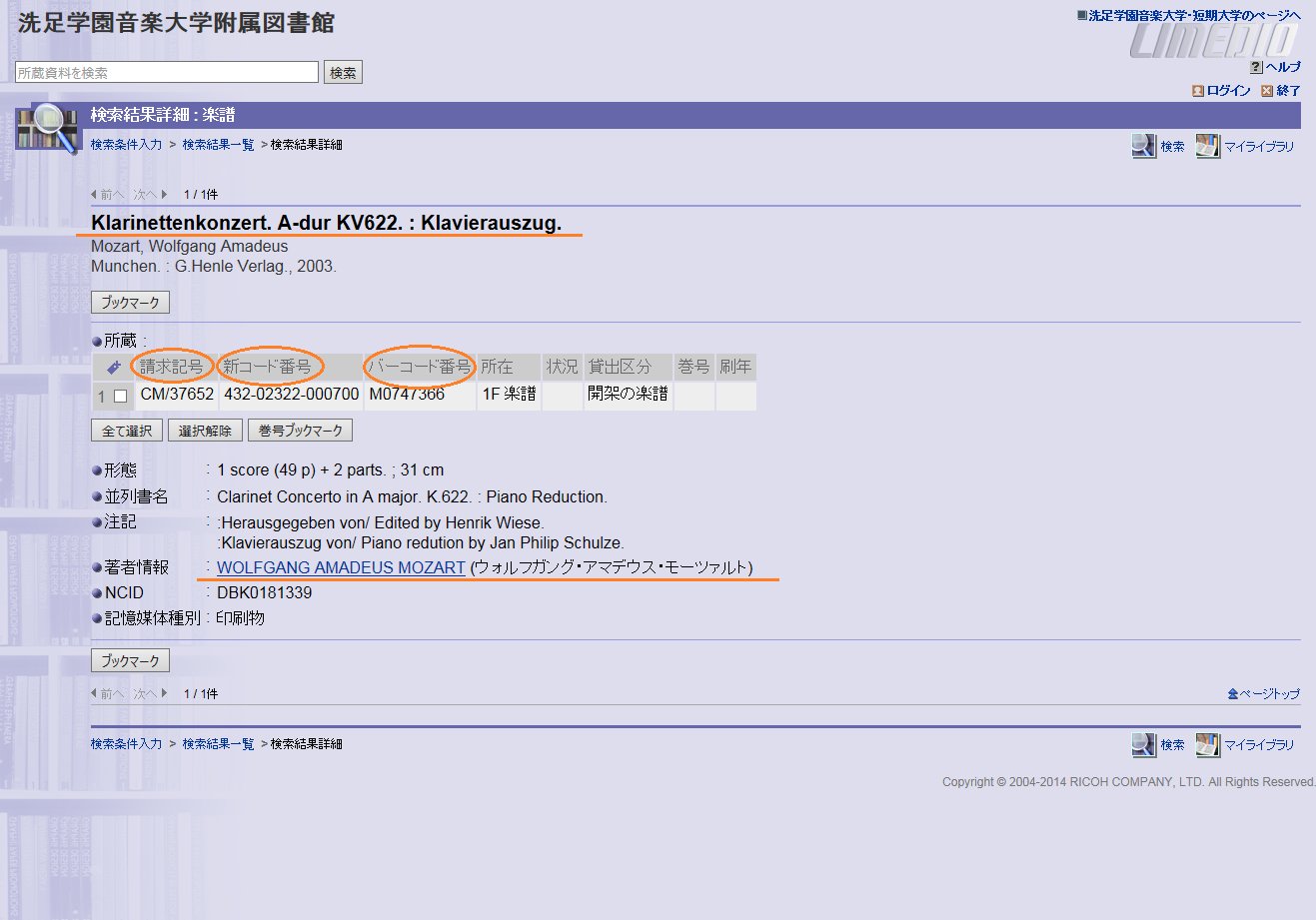
Task: Open the WOLFGANG AMADEUS MOZART author link
Action: coord(341,567)
